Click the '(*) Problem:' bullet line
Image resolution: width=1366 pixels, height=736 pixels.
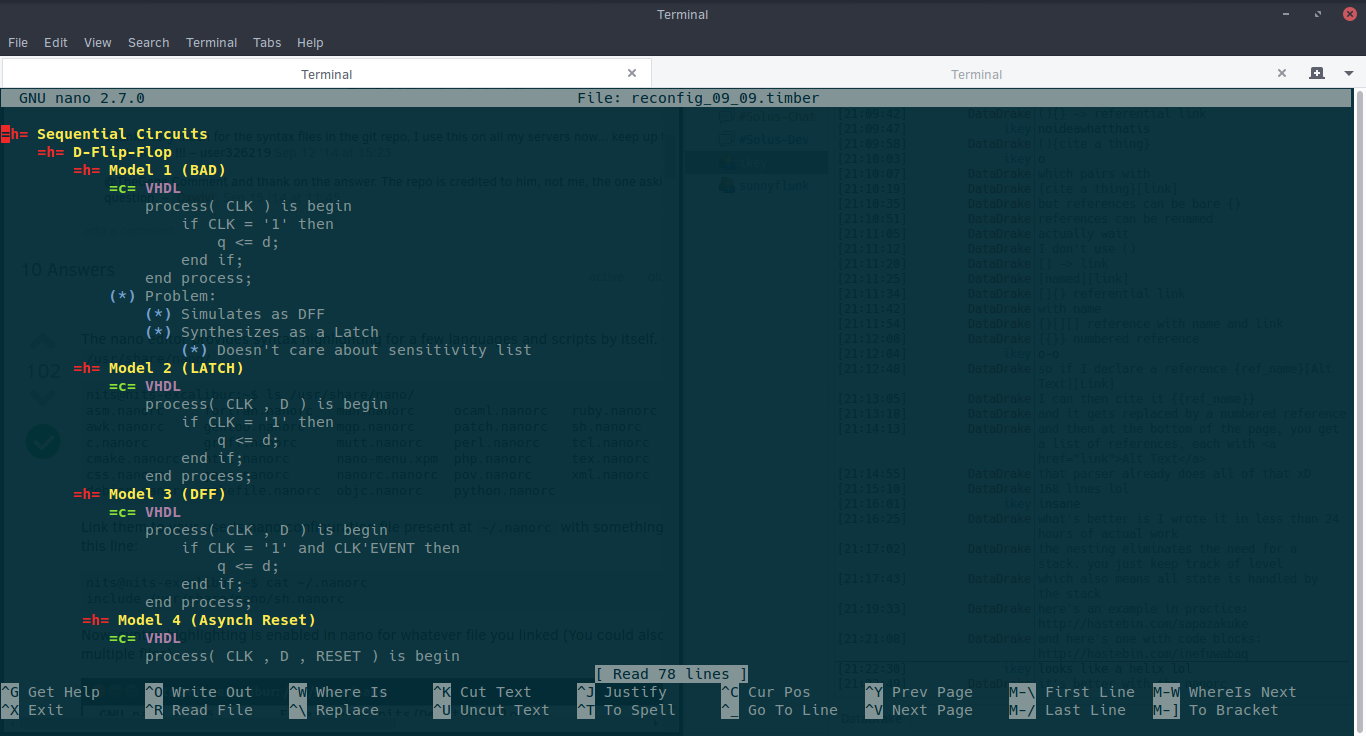(x=162, y=296)
